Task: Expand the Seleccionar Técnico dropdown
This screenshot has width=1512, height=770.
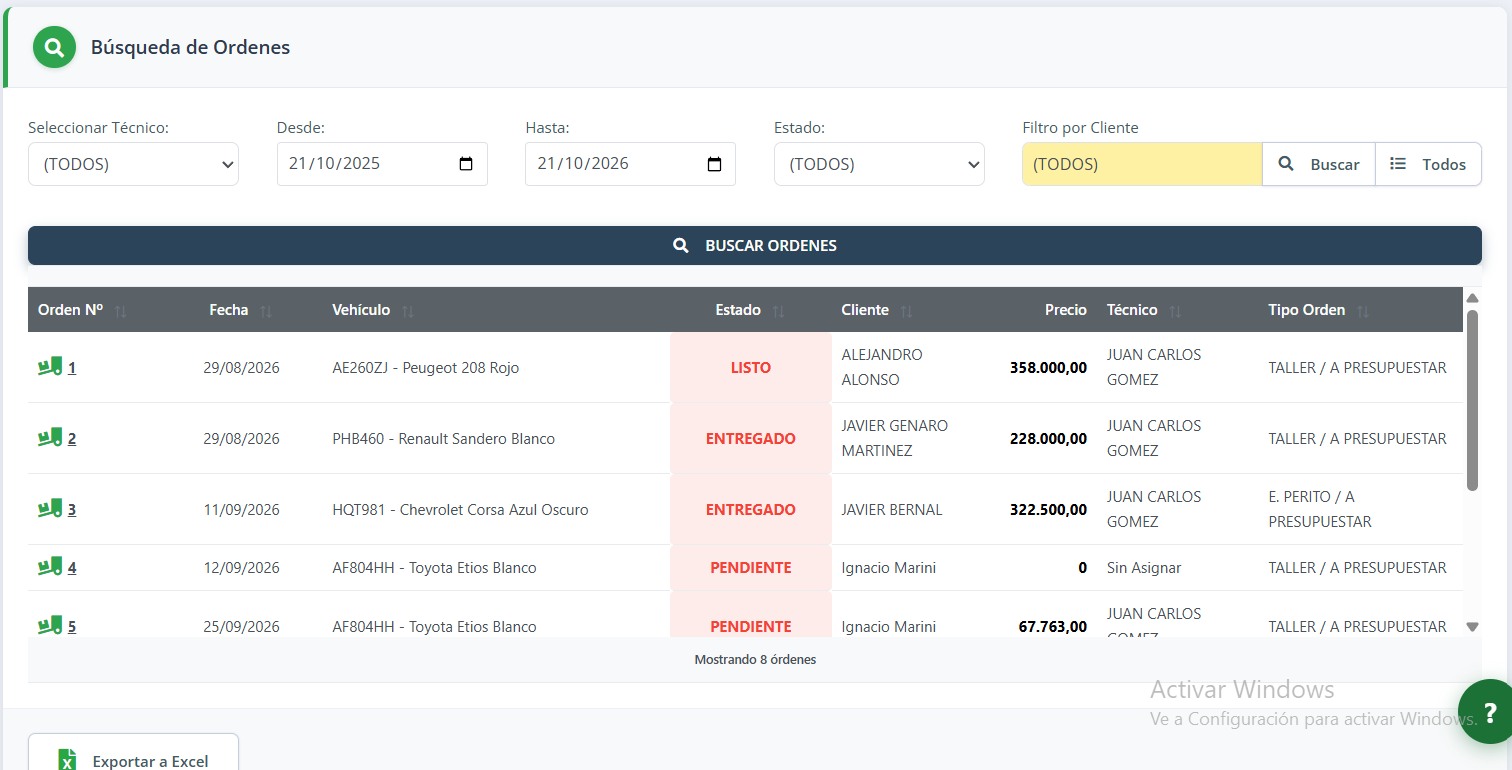Action: pos(133,164)
